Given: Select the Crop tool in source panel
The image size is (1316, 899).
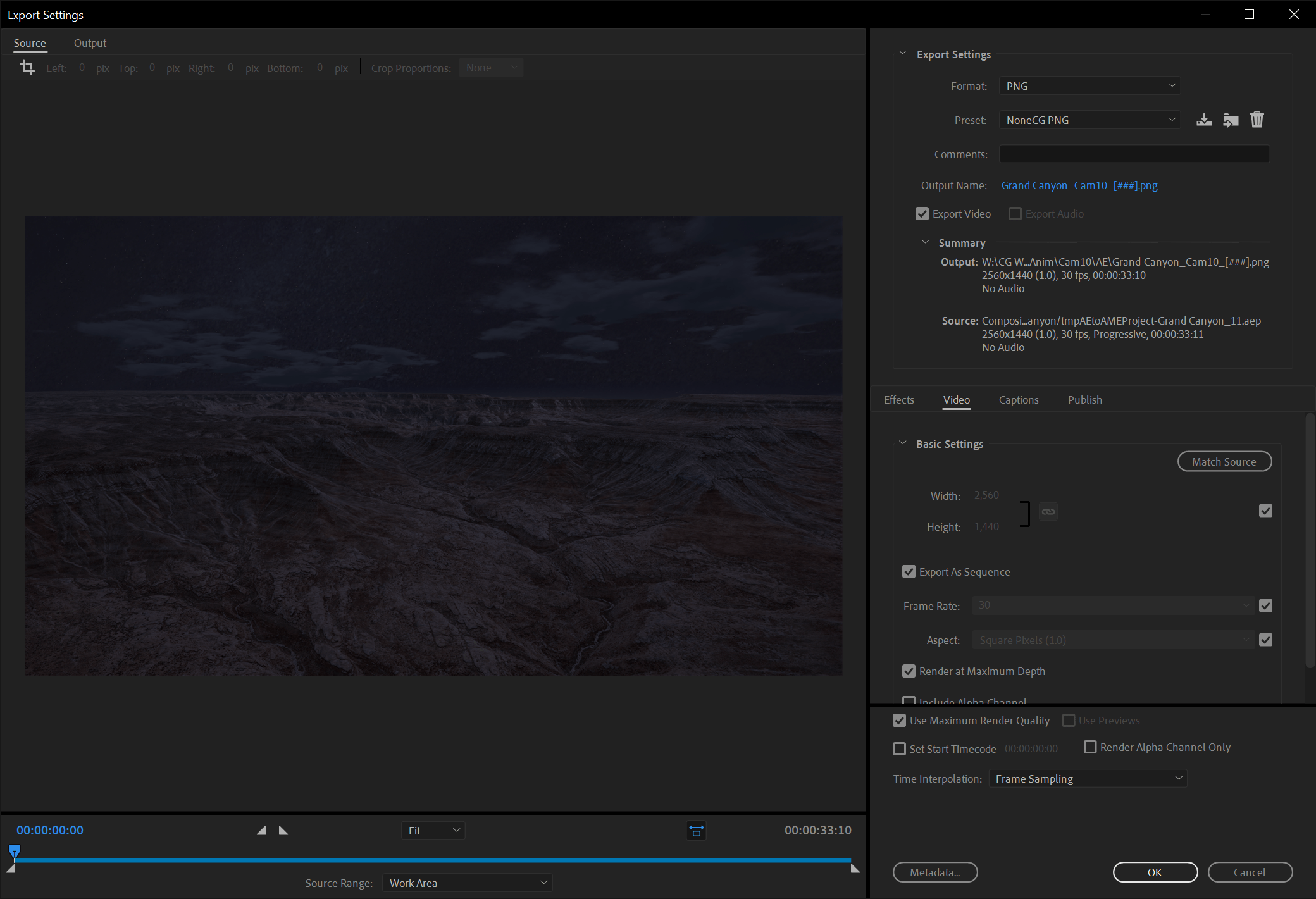Looking at the screenshot, I should (x=27, y=67).
